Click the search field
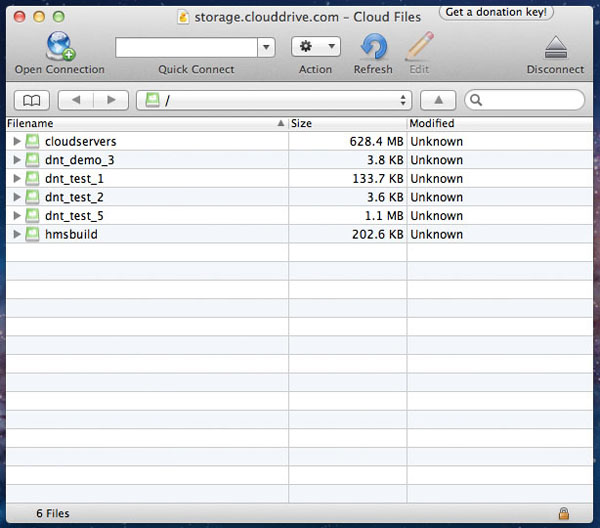 [530, 100]
